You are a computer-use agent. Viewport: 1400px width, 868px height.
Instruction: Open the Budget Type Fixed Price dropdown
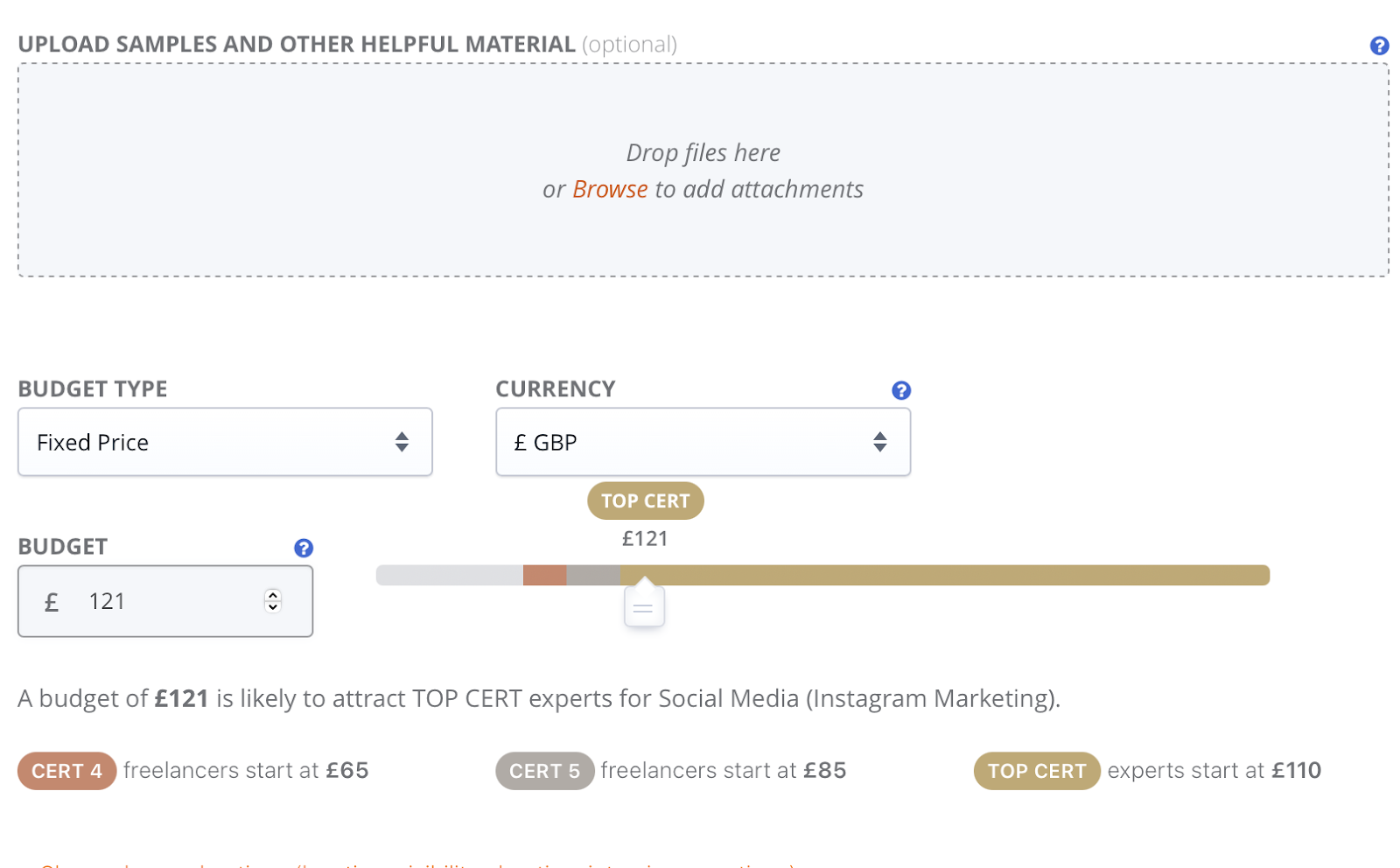point(225,442)
